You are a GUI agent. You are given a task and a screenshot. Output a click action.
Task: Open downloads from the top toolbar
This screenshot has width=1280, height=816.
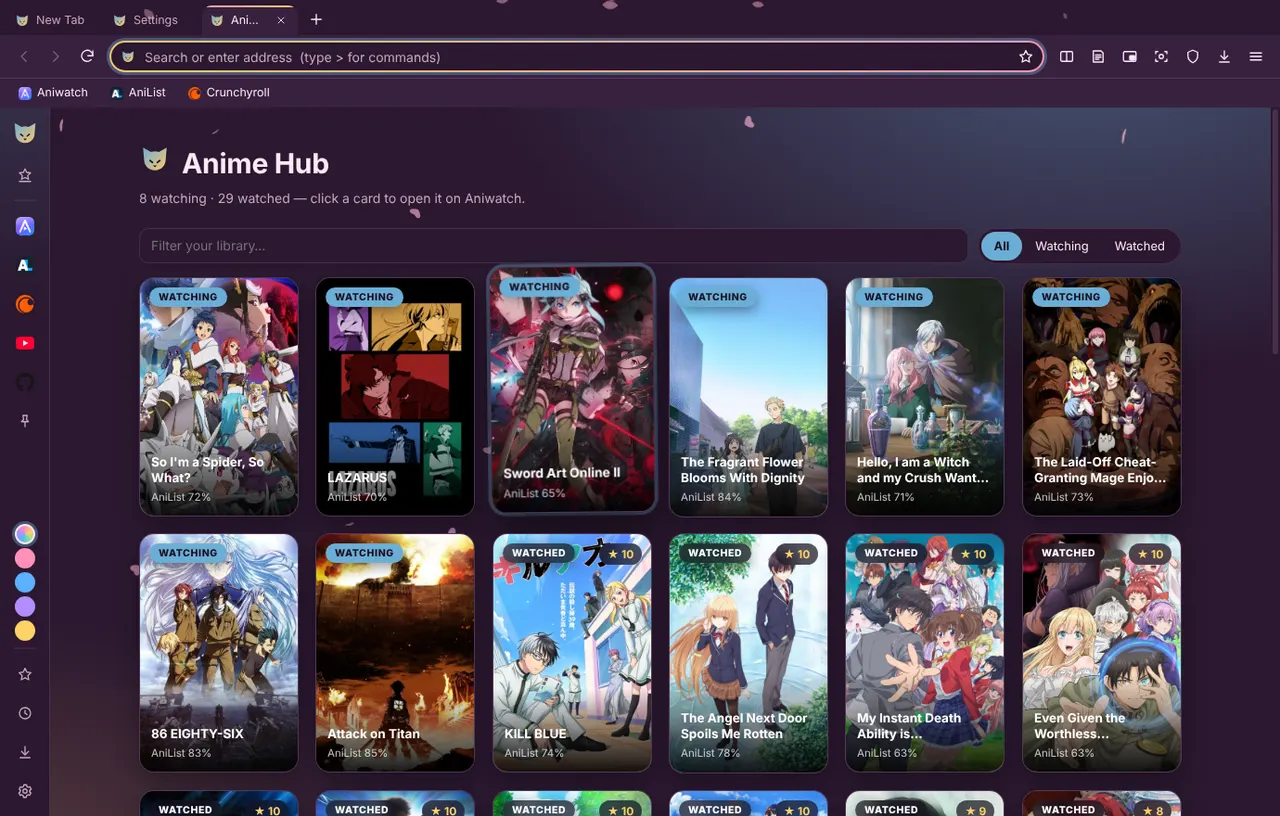(1224, 57)
